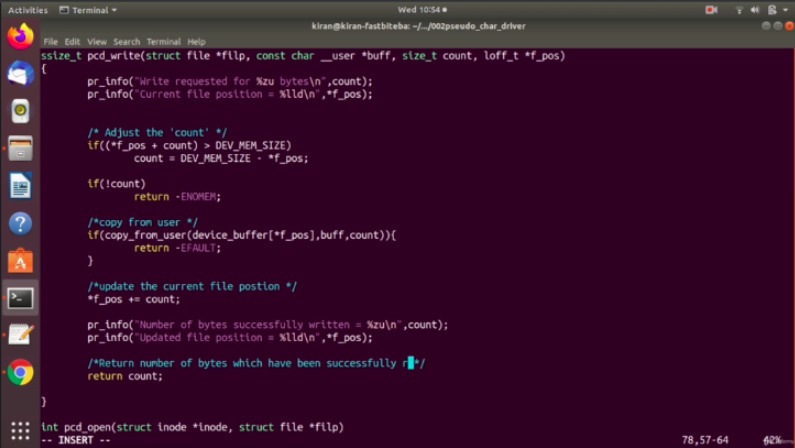Open Rhythmbox music player icon
This screenshot has height=448, width=795.
coord(20,111)
